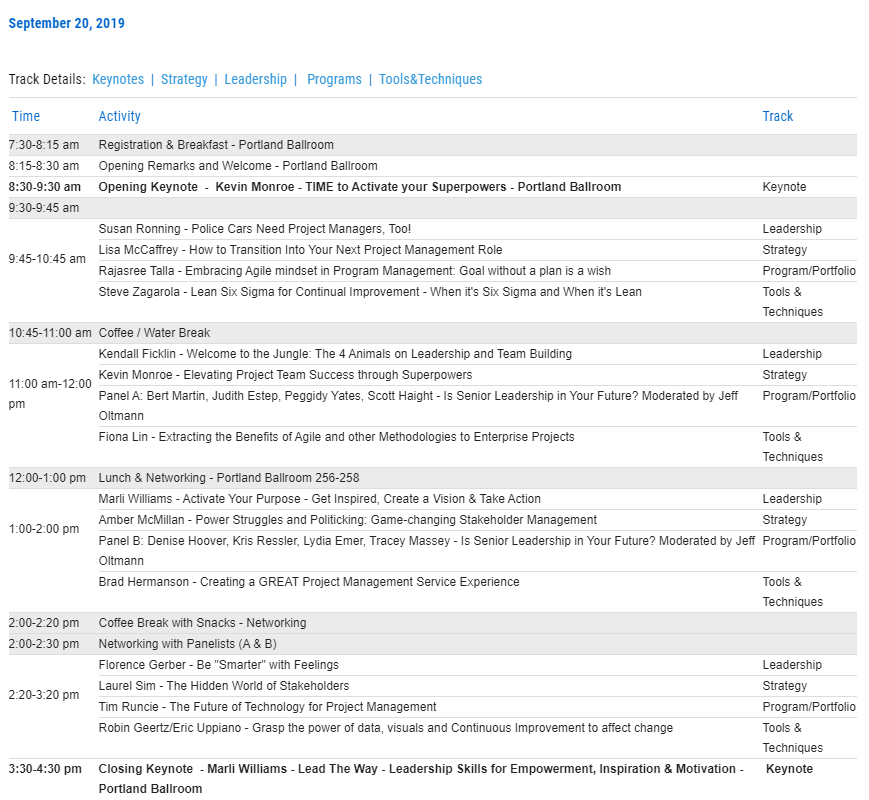Select Fiona Lin's Agile benefits session
Image resolution: width=869 pixels, height=800 pixels.
[x=336, y=437]
